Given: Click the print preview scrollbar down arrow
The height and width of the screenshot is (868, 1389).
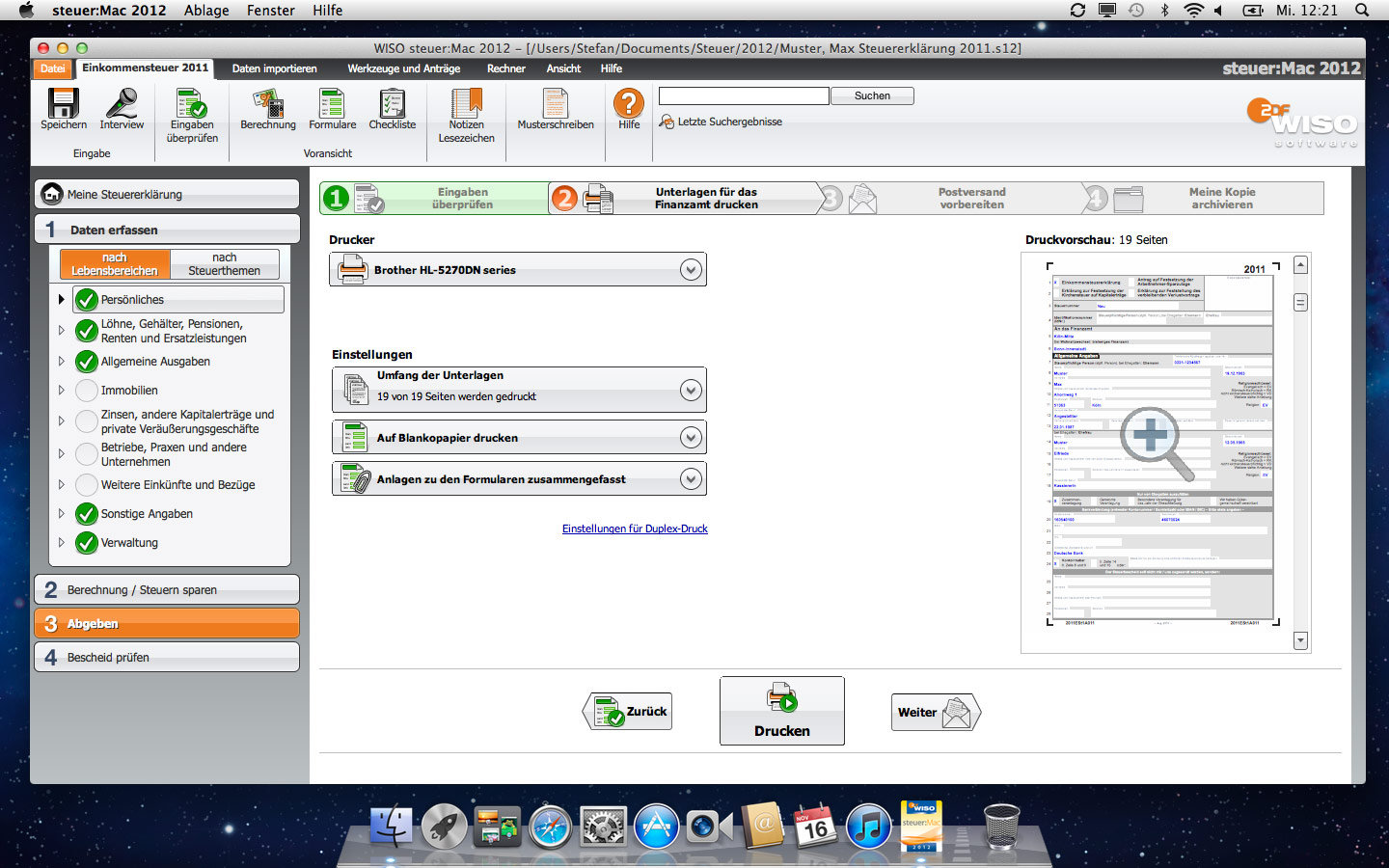Looking at the screenshot, I should tap(1300, 640).
